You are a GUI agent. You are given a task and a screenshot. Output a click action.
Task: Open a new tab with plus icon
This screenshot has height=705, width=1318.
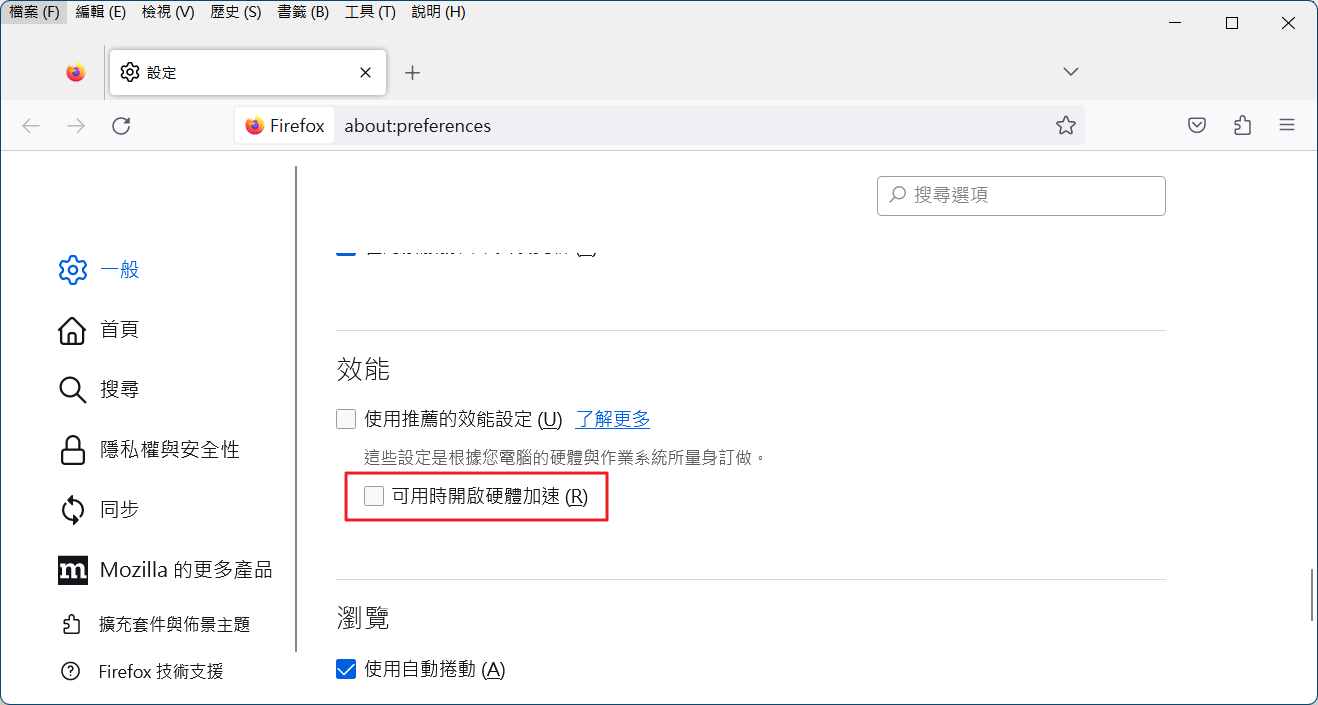pyautogui.click(x=412, y=73)
